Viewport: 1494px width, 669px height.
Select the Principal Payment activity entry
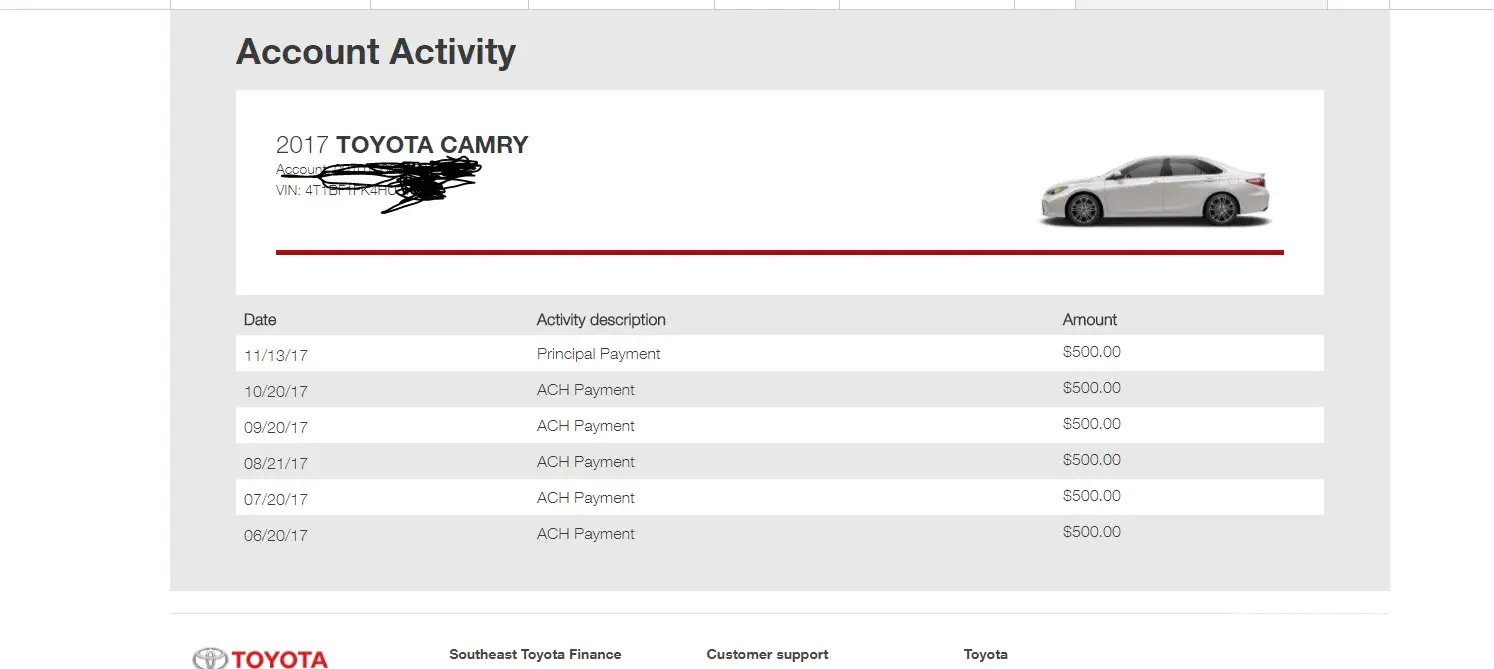point(598,354)
